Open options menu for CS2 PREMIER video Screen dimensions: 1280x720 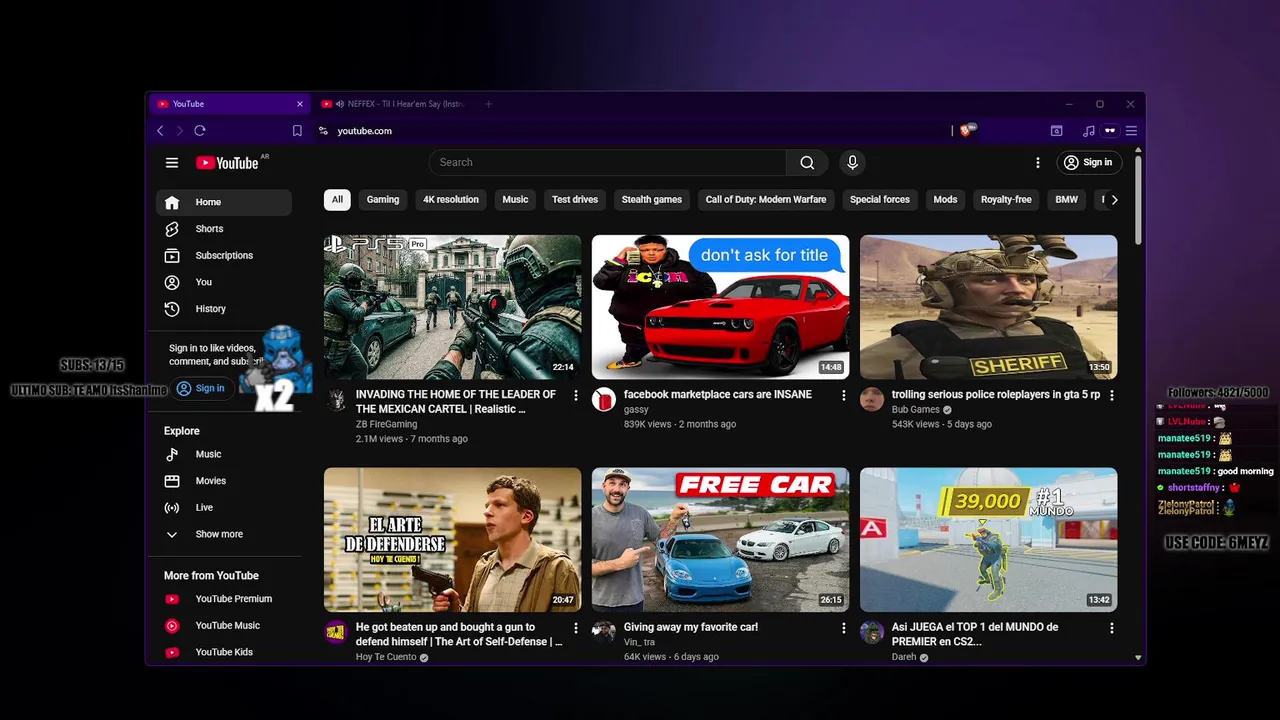coord(1111,629)
